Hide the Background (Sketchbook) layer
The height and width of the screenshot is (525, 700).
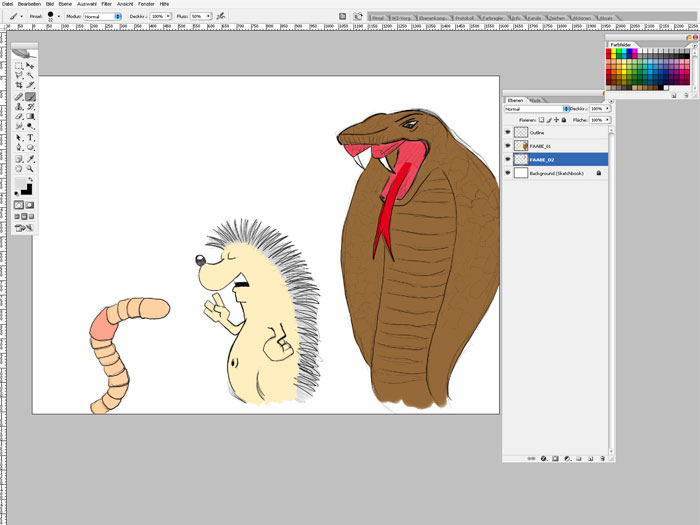click(x=508, y=173)
